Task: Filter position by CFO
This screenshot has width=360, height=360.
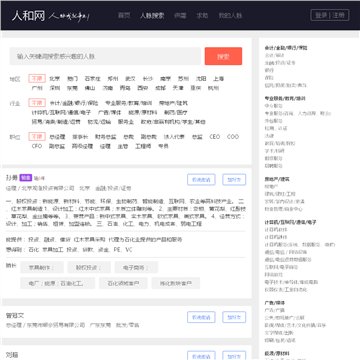Action: [x=37, y=146]
